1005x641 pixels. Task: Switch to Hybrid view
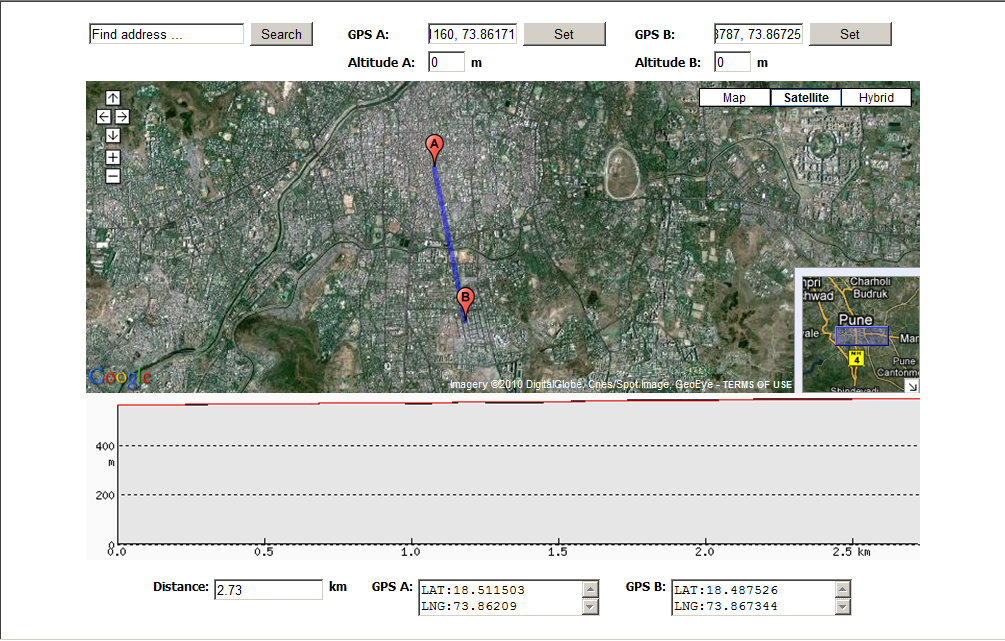876,97
